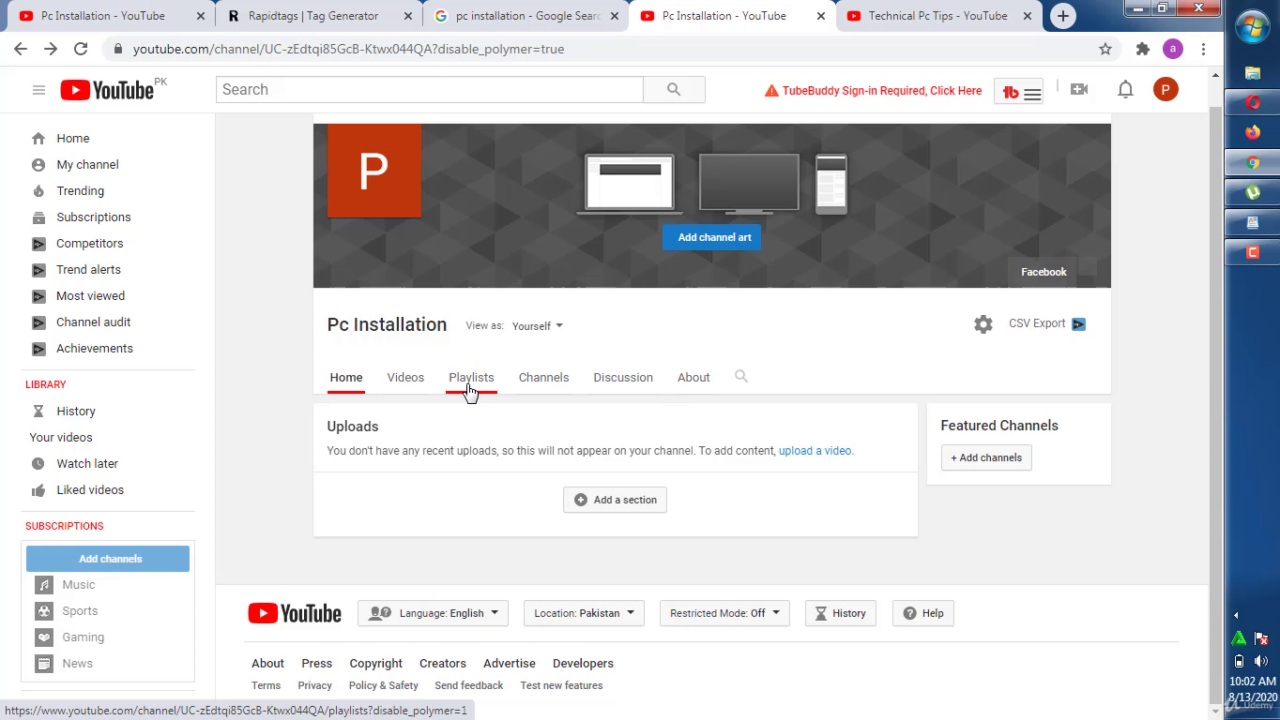Open Chrome three-dot menu

click(1203, 49)
